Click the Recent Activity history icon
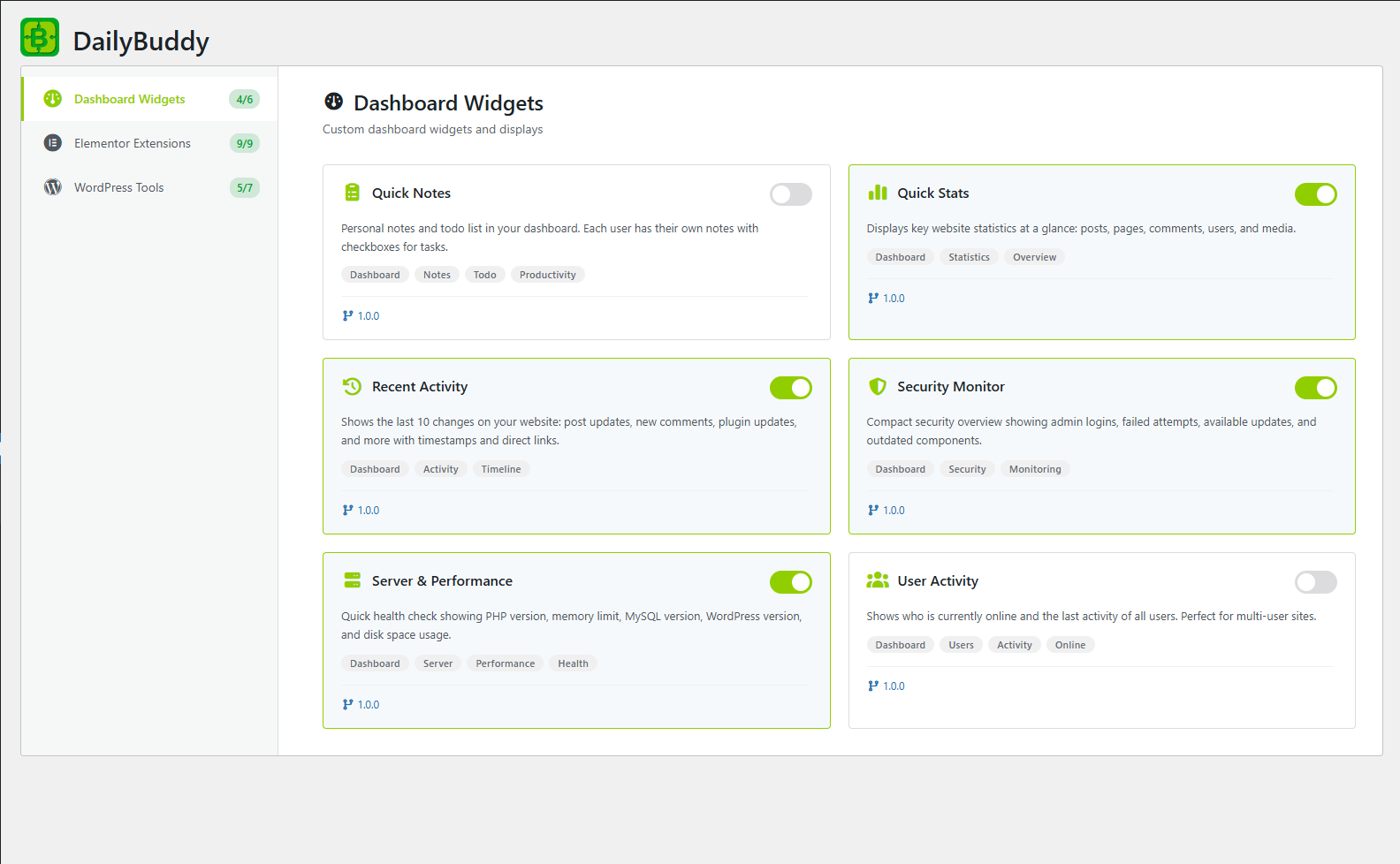Image resolution: width=1400 pixels, height=864 pixels. [x=352, y=386]
